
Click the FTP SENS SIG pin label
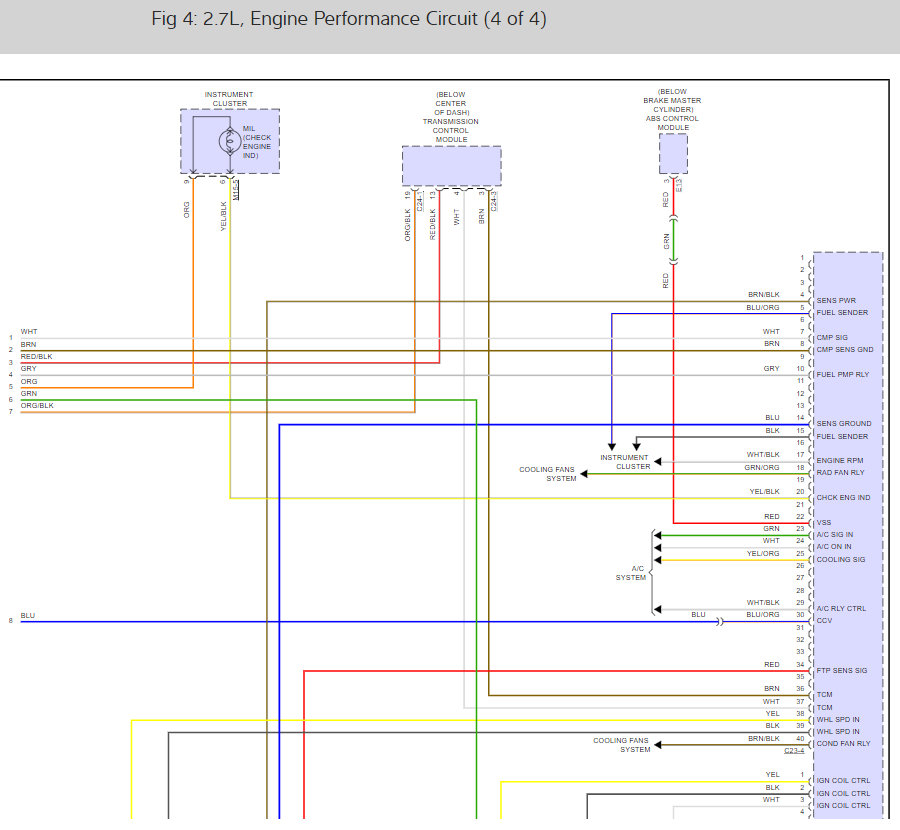[x=841, y=670]
